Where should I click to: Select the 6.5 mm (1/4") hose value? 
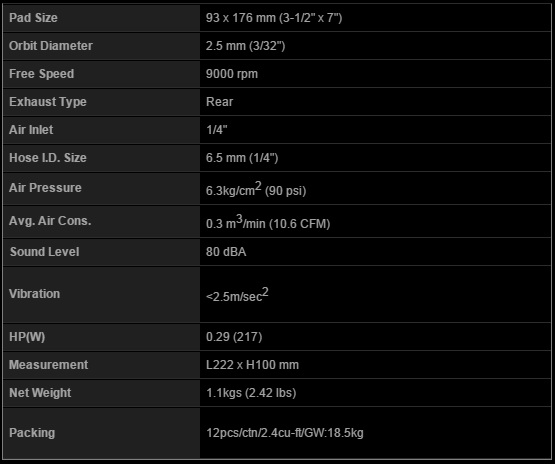point(242,157)
